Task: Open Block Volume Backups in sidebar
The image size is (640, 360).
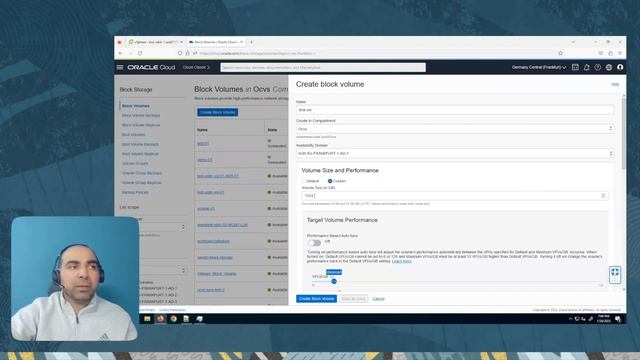Action: [141, 116]
